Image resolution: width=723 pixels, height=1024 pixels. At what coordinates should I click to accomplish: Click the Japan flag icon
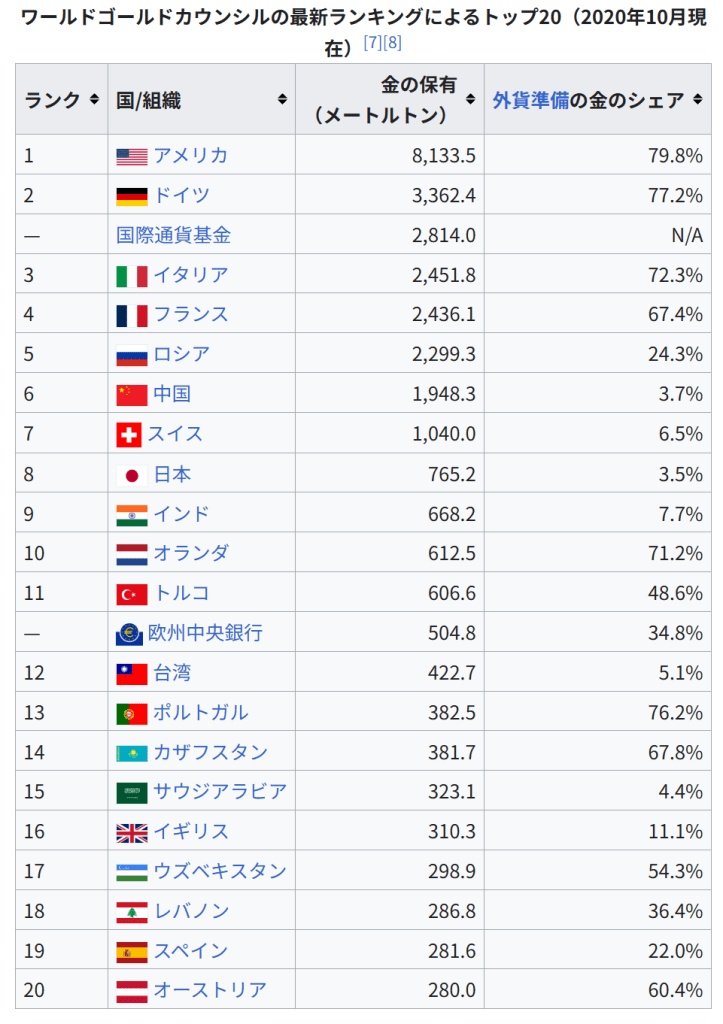(131, 475)
